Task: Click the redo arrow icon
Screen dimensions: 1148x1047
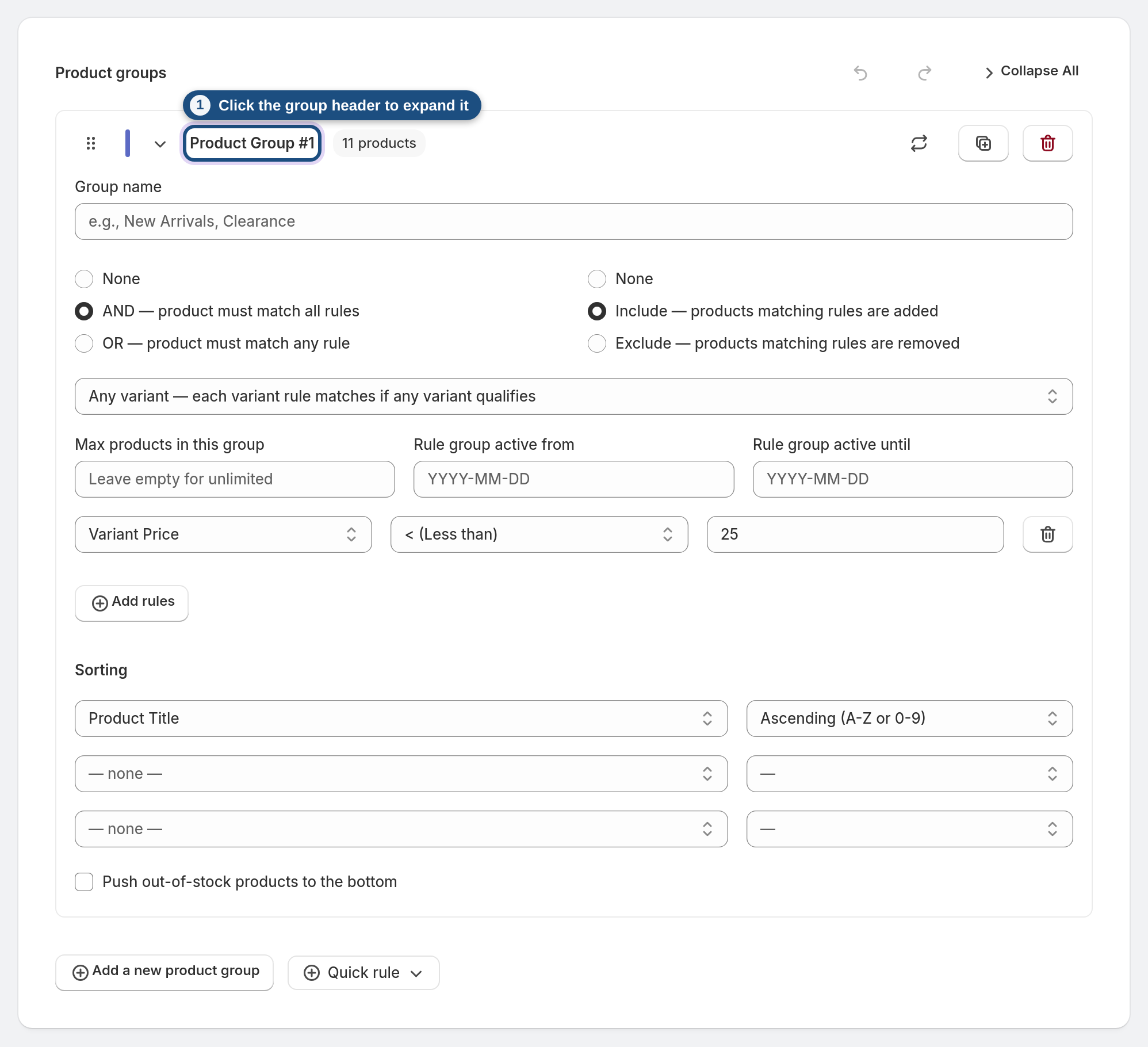Action: (924, 73)
